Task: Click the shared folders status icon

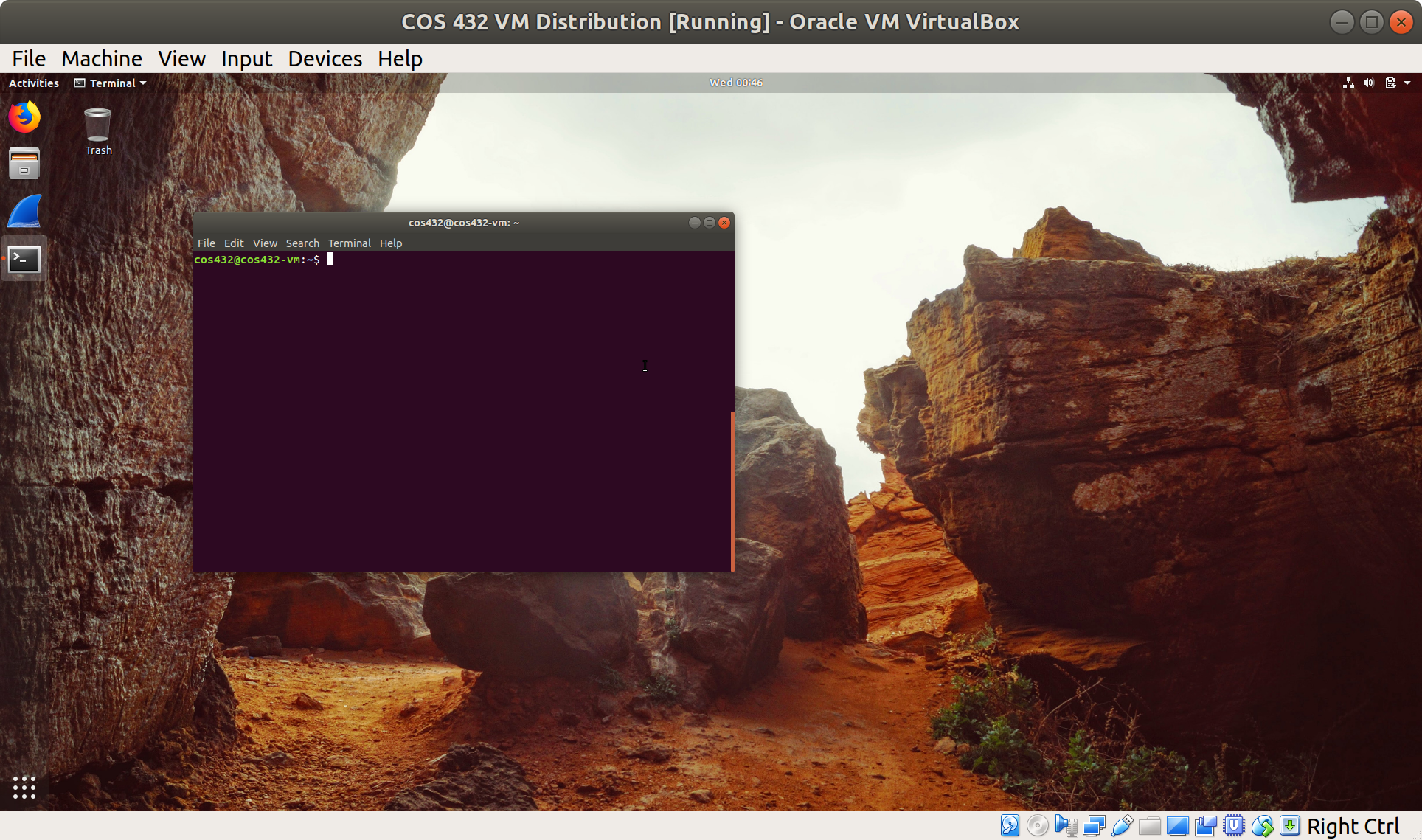Action: pos(1150,826)
